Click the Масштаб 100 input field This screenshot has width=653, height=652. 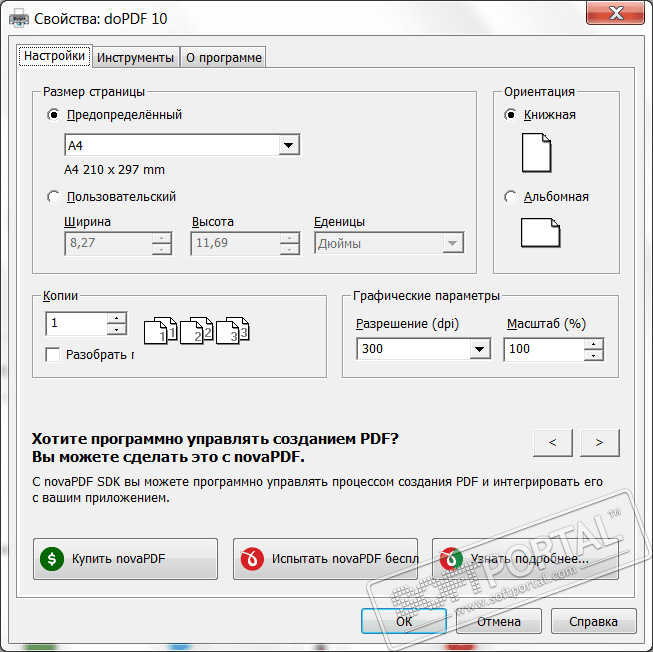(x=544, y=349)
